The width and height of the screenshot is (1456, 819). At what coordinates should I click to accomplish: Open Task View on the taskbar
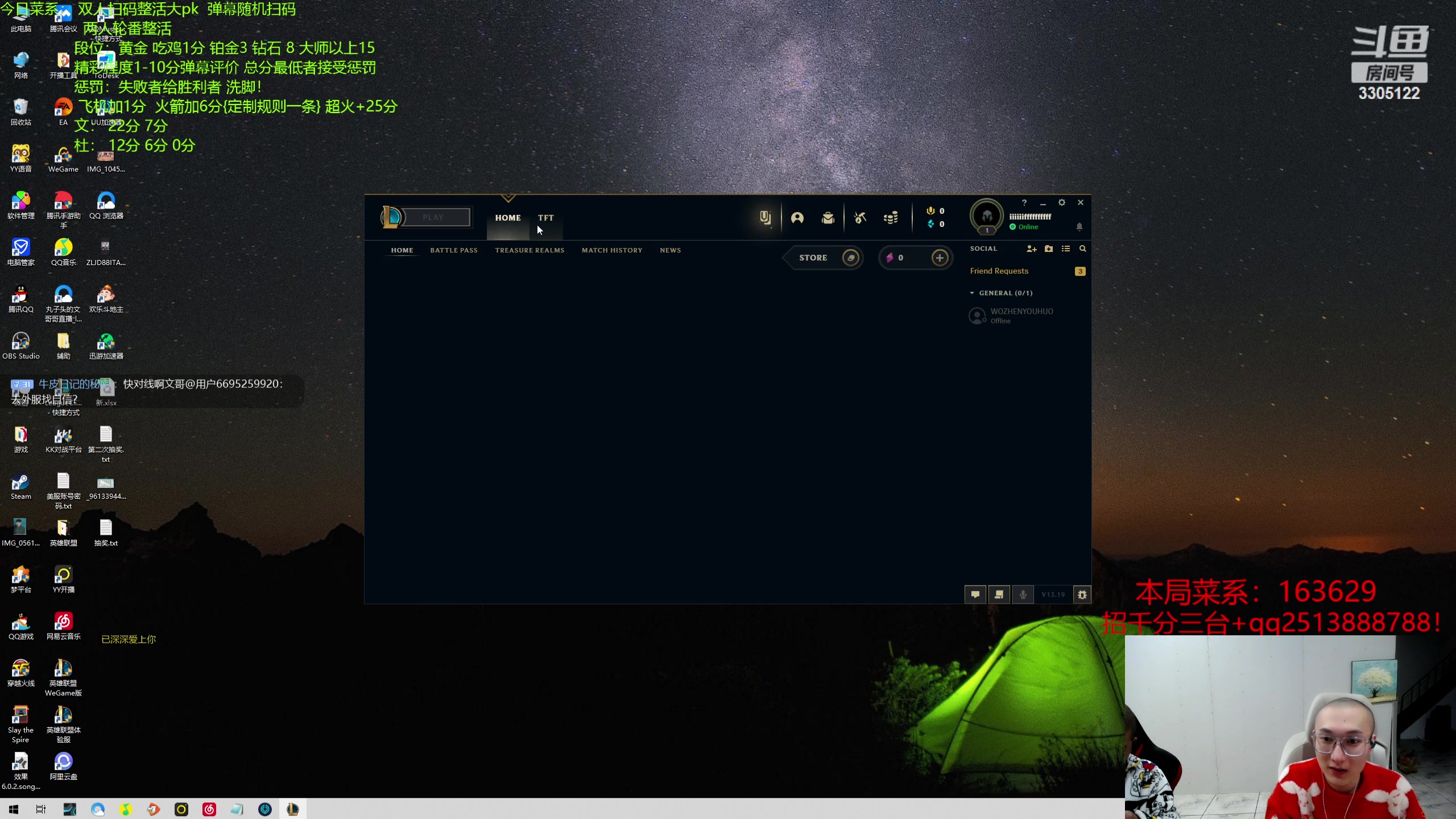pos(41,809)
